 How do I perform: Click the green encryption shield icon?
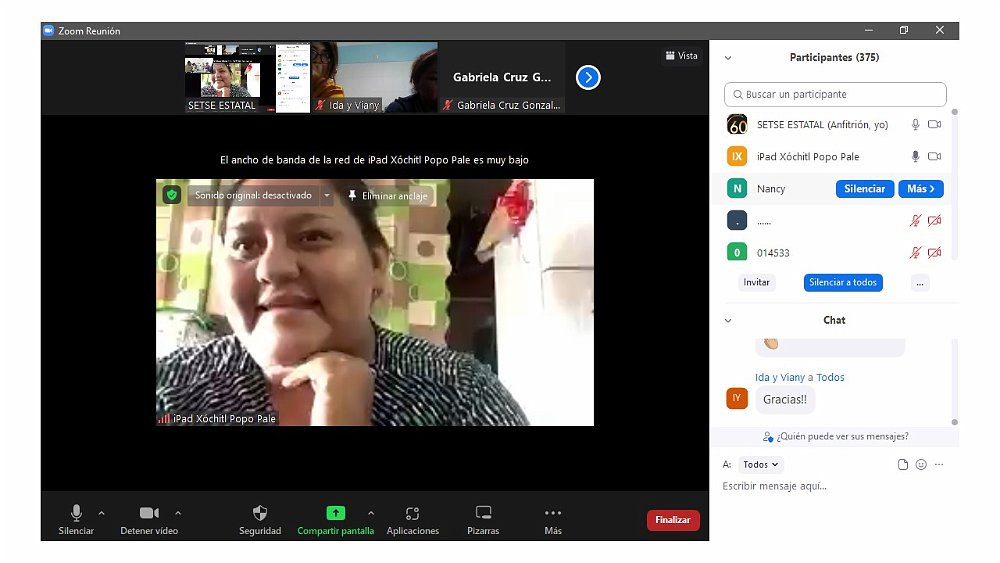point(171,195)
